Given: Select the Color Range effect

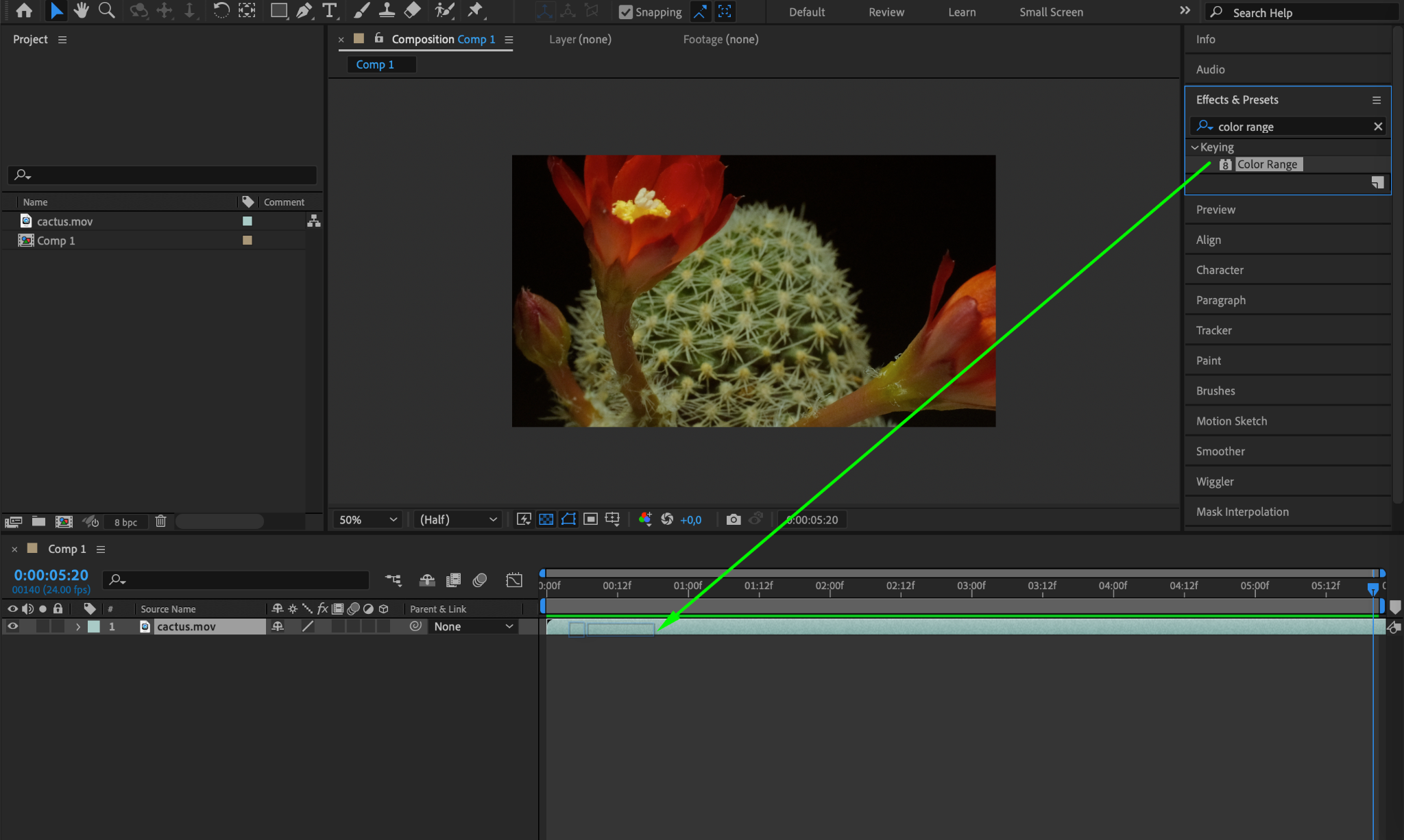Looking at the screenshot, I should coord(1267,164).
